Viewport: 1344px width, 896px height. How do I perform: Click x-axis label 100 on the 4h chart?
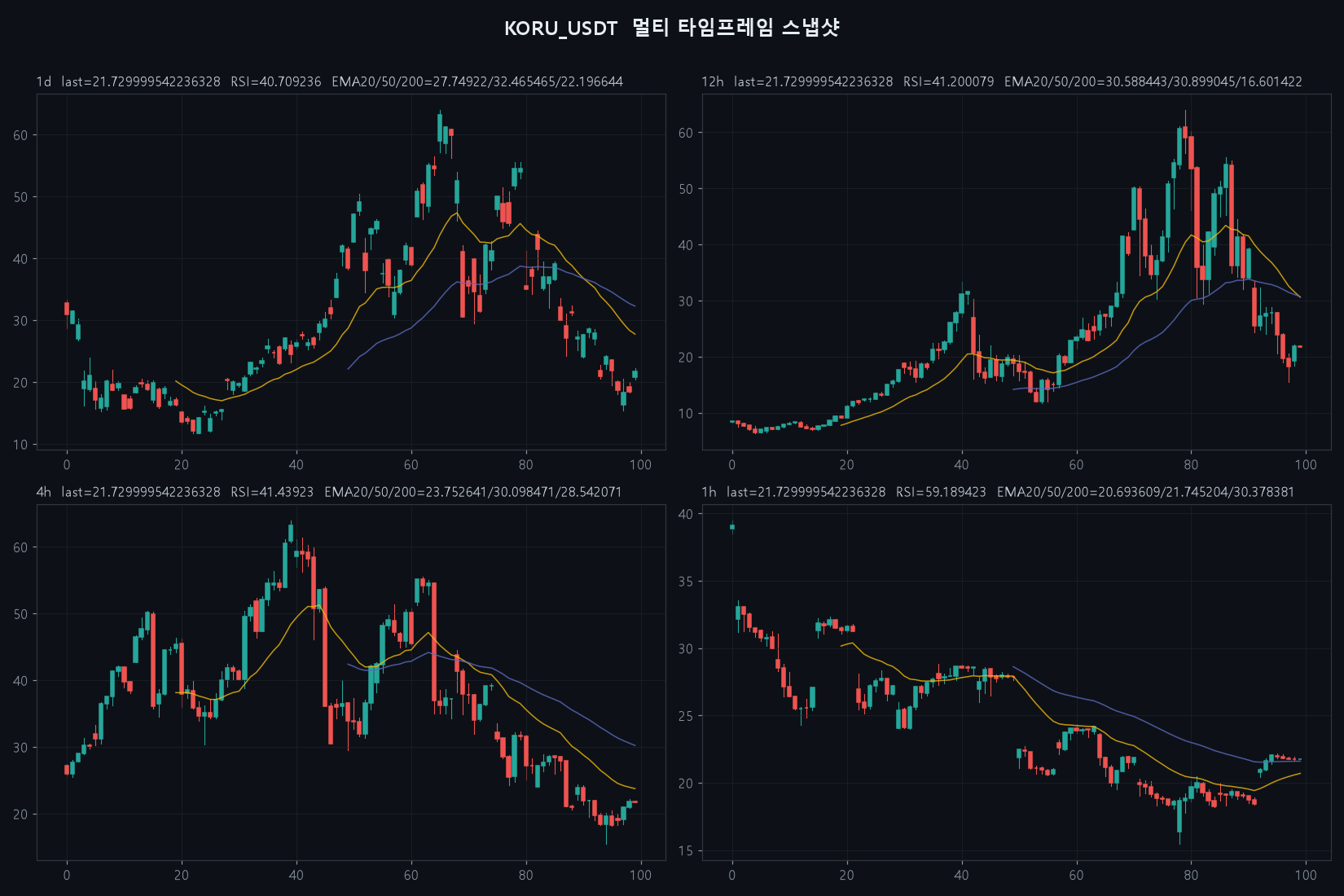pyautogui.click(x=640, y=875)
